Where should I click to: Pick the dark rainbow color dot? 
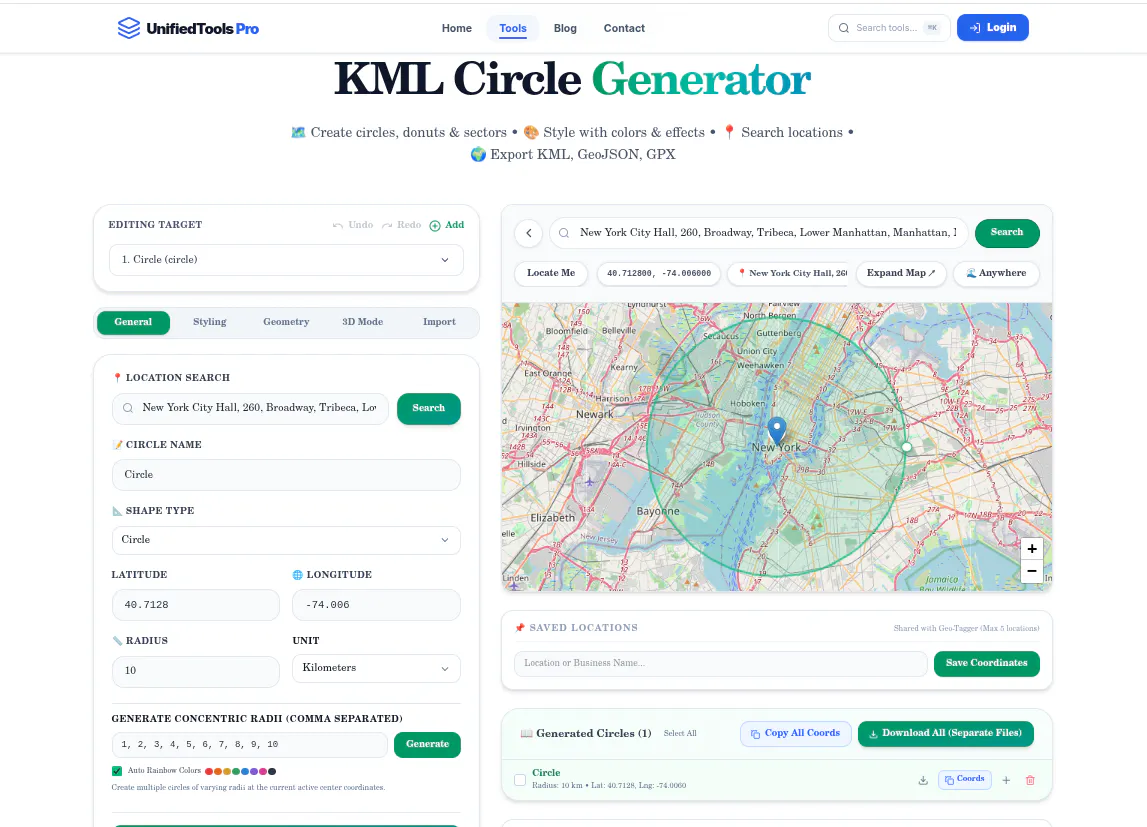272,771
